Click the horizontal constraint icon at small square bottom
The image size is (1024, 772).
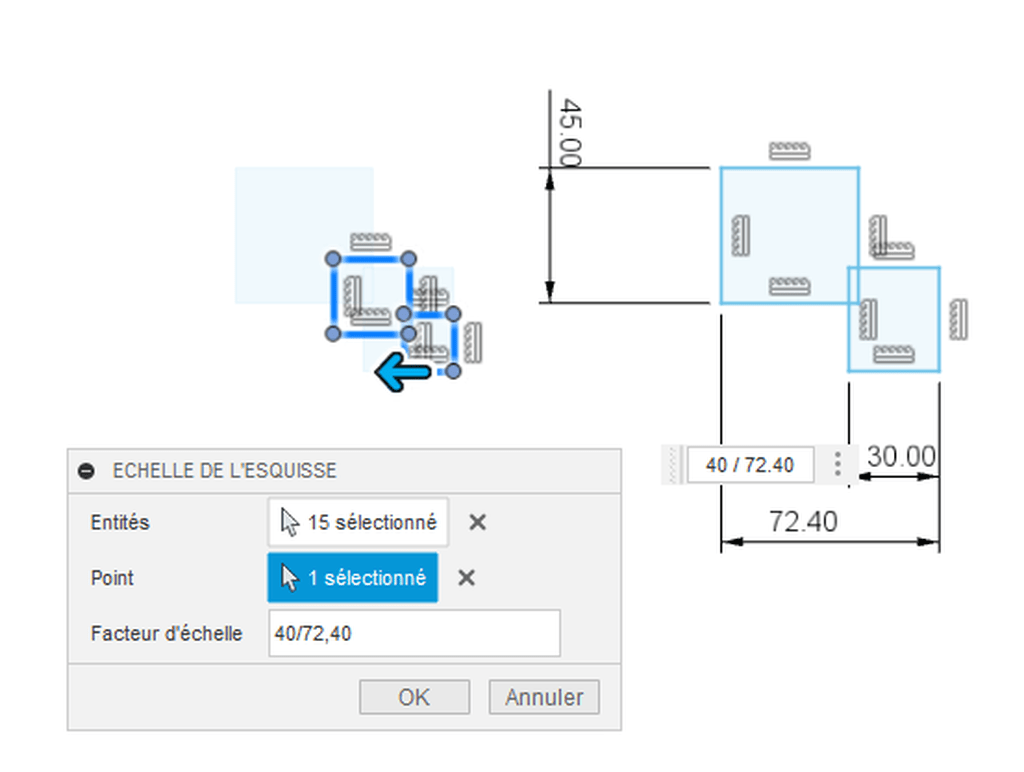894,355
